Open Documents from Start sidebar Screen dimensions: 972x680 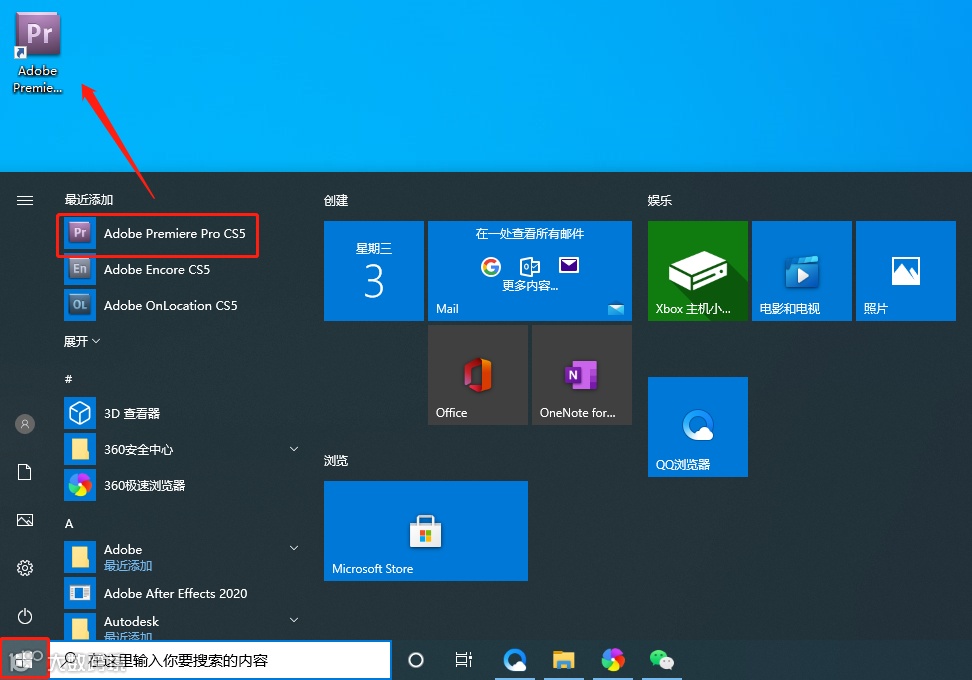[25, 472]
